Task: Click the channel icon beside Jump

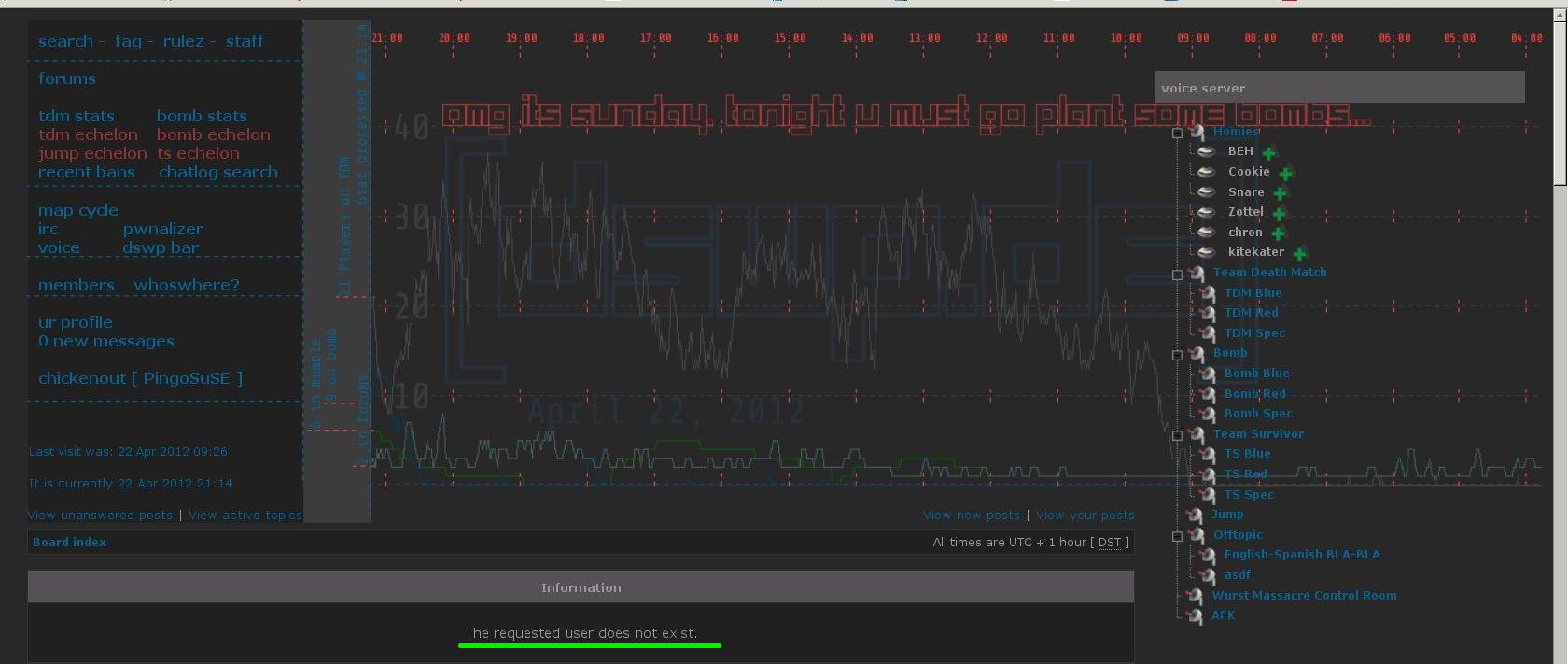Action: click(1196, 515)
